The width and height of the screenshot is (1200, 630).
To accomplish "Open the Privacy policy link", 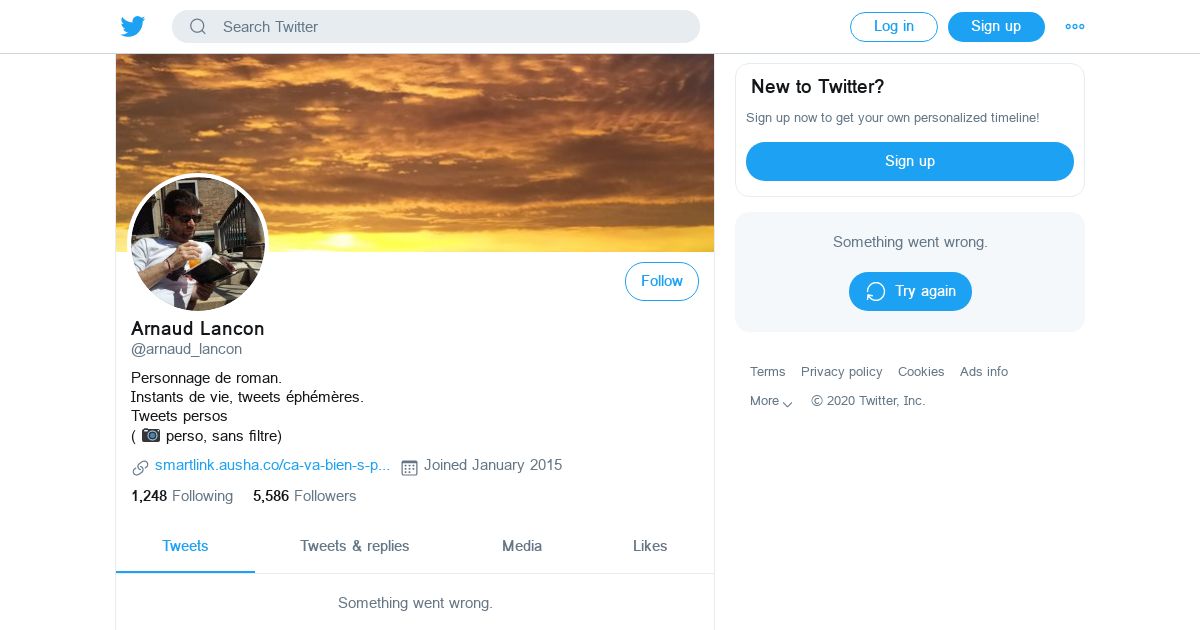I will pyautogui.click(x=842, y=372).
